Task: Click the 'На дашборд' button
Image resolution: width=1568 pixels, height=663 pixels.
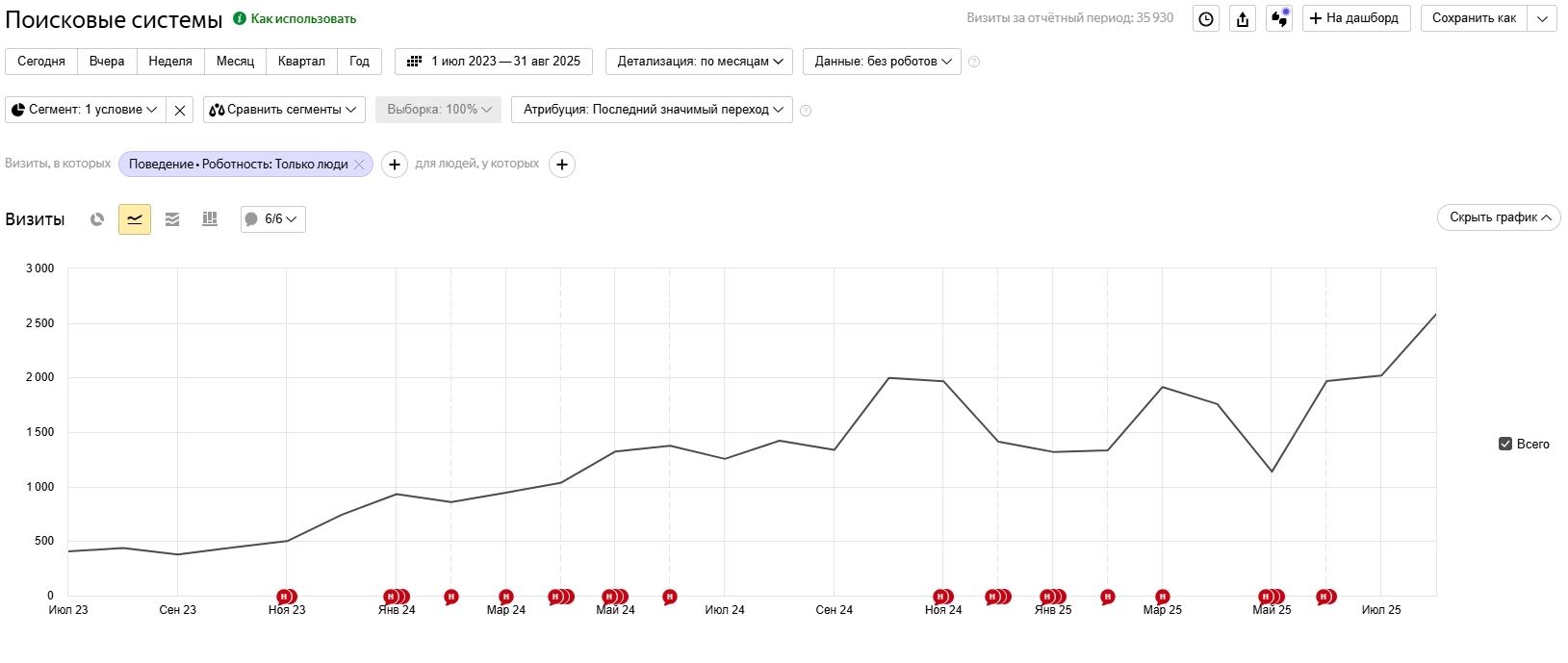Action: tap(1356, 18)
